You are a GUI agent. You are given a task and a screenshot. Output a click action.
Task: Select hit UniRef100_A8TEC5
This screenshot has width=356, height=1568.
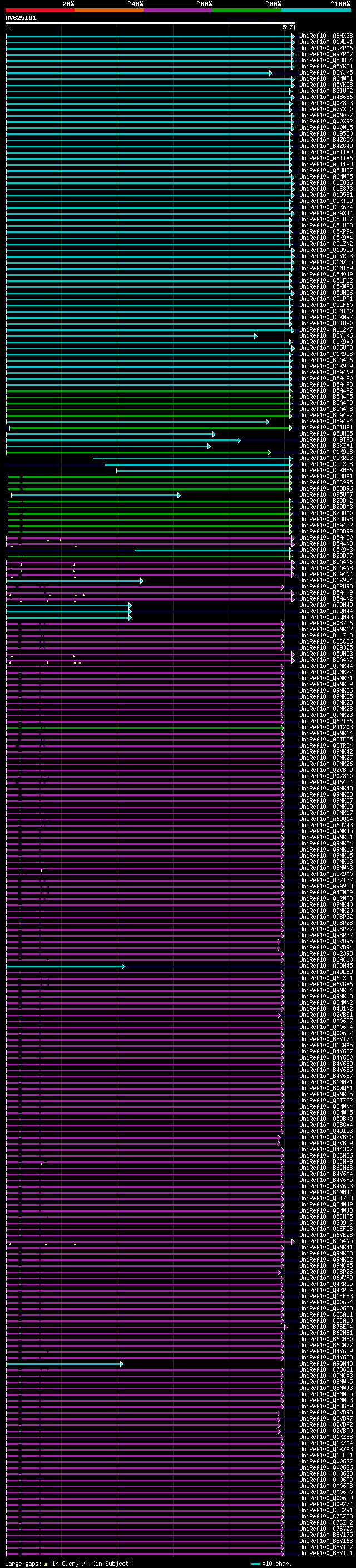tap(326, 740)
